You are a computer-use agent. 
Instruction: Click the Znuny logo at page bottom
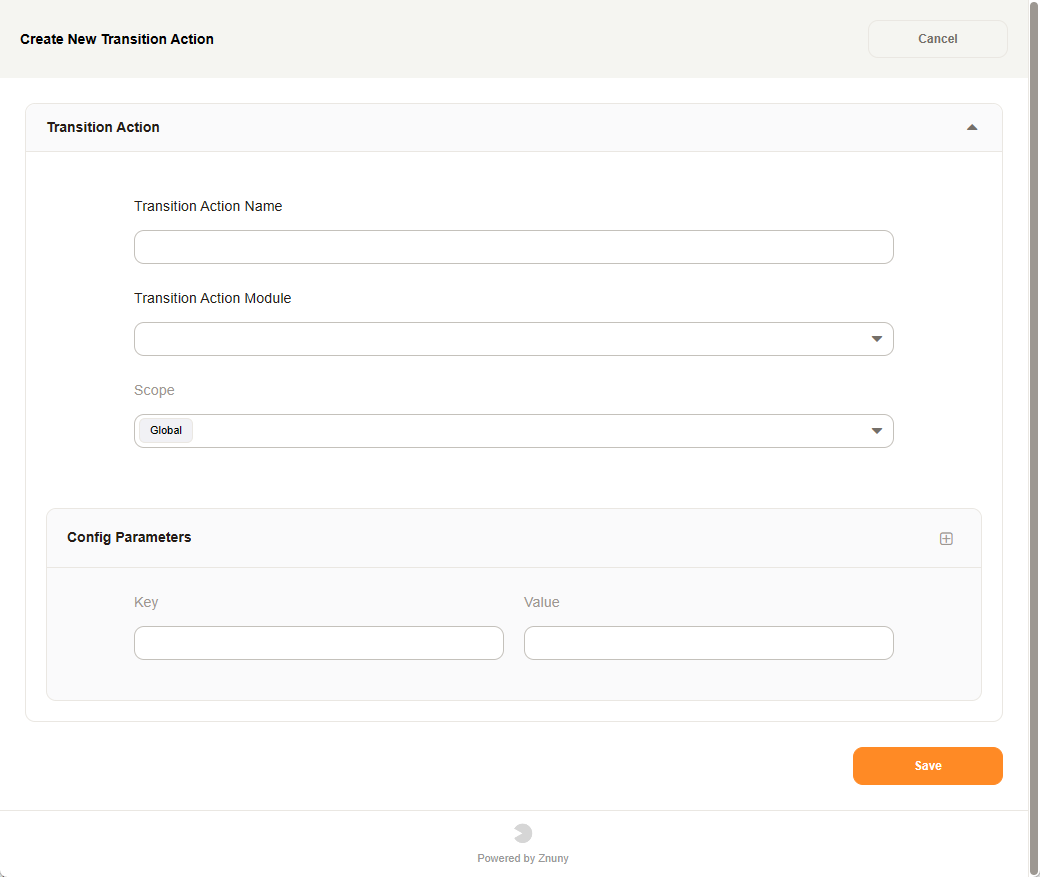(x=522, y=831)
